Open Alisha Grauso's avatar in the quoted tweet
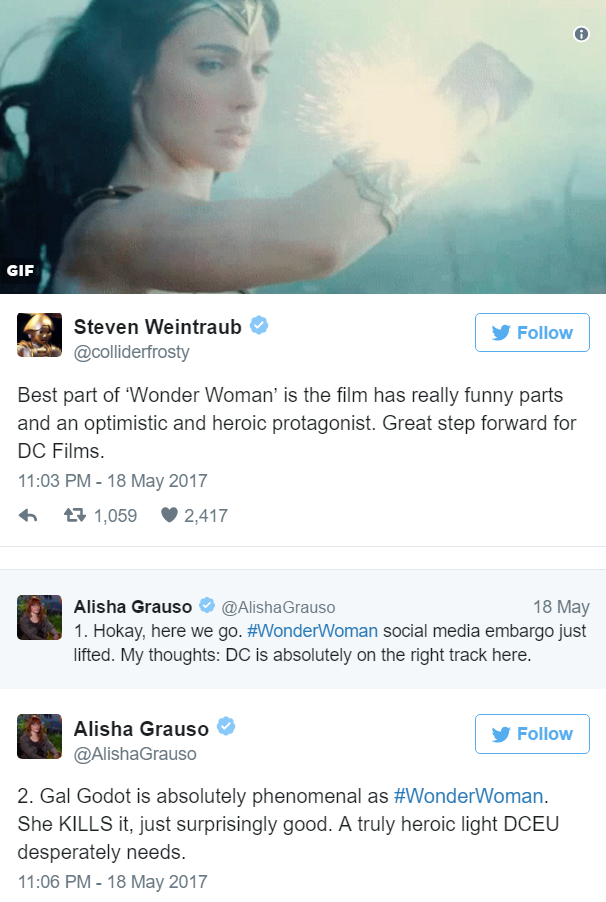The image size is (606, 902). [x=39, y=617]
